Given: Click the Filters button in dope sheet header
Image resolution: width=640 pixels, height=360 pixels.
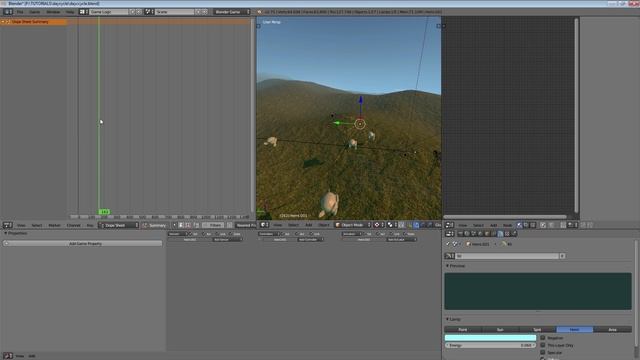Looking at the screenshot, I should coord(215,225).
